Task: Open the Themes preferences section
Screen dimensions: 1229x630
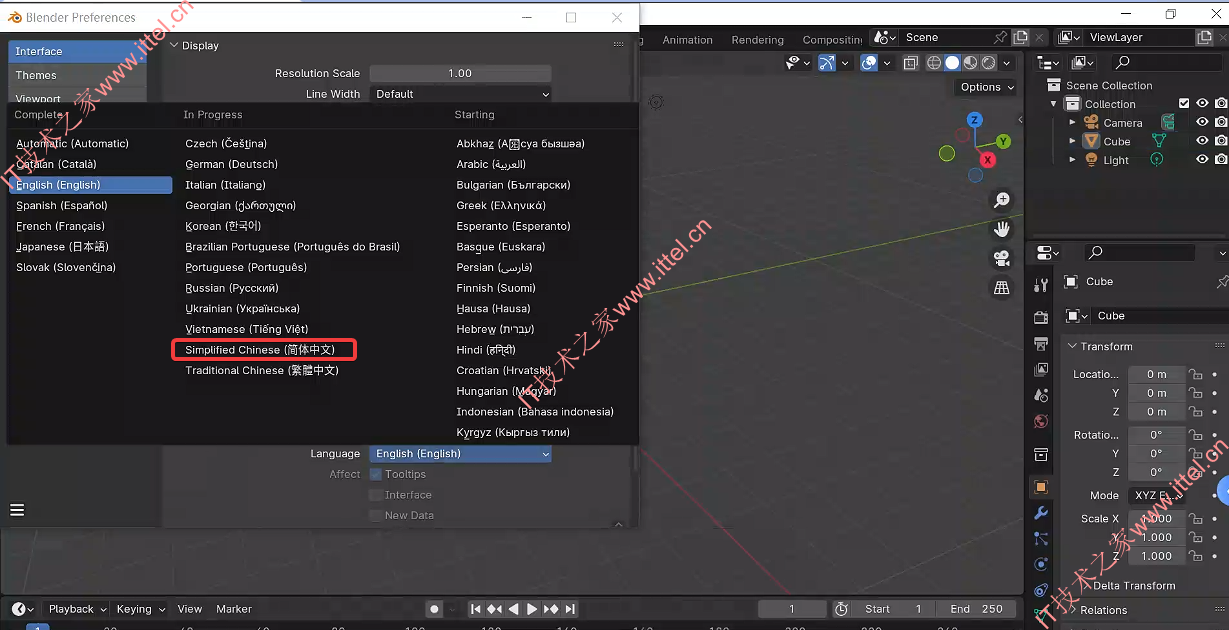Action: 78,75
